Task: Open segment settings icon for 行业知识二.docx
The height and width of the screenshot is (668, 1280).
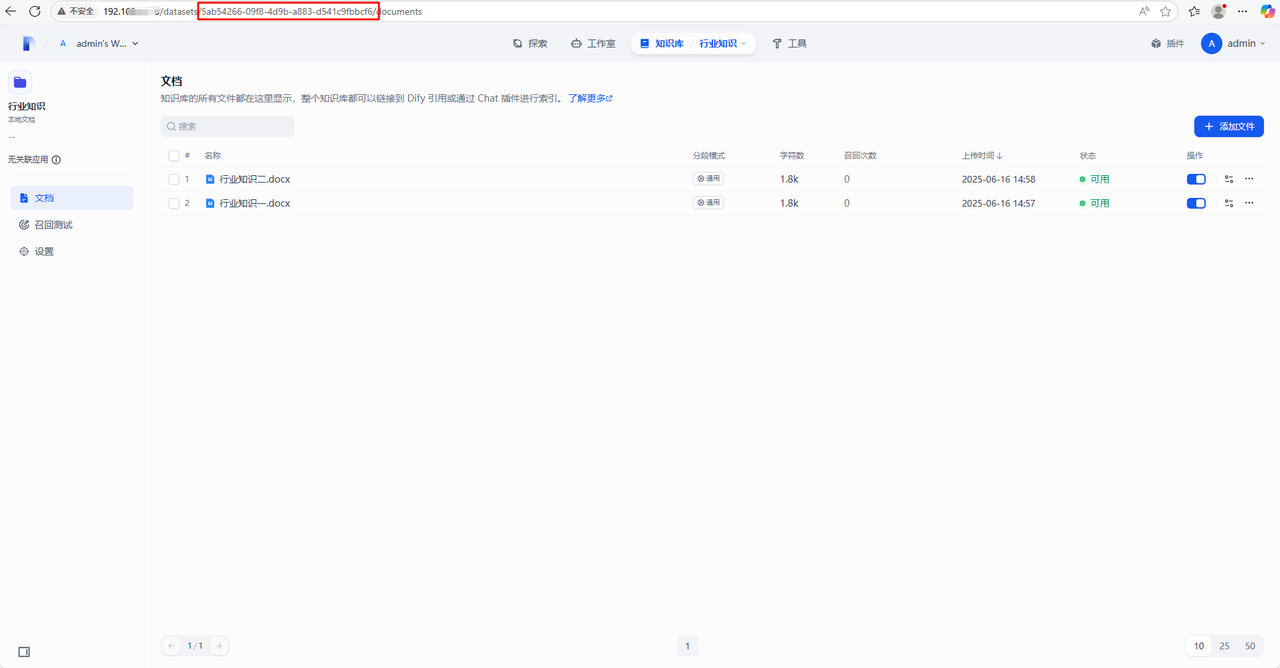Action: 1229,179
